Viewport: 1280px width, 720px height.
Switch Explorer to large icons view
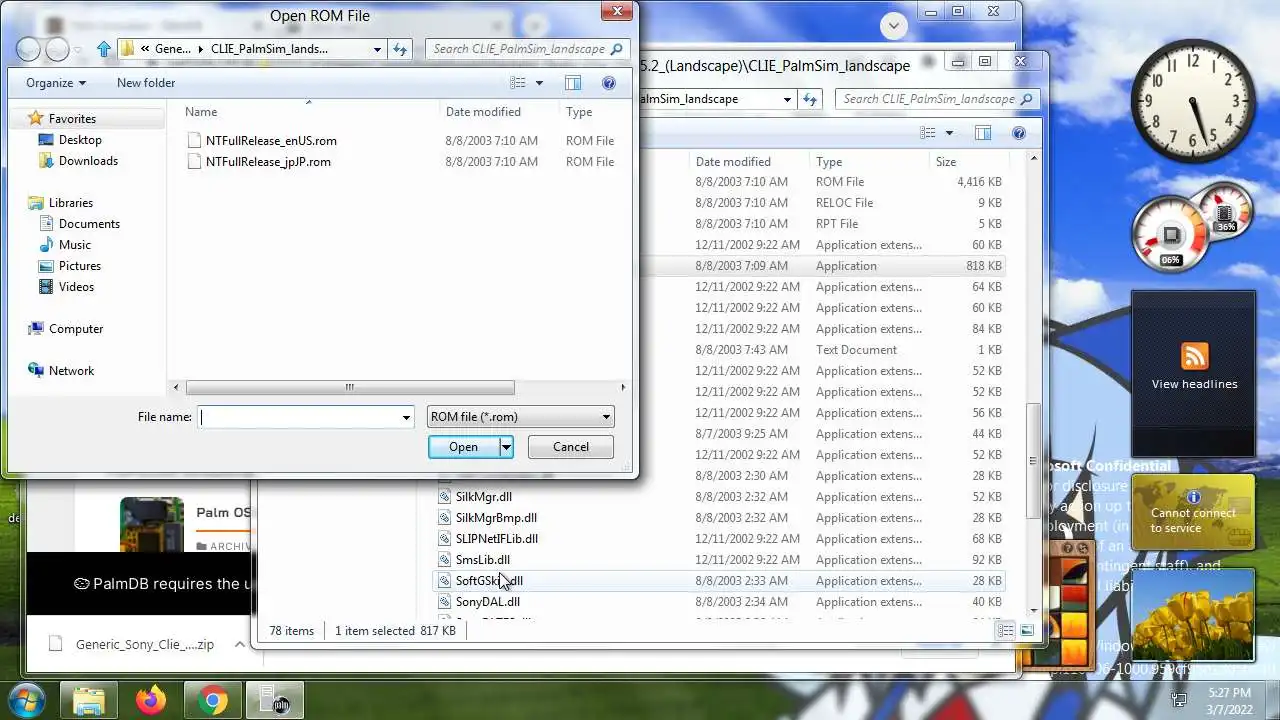[1027, 631]
